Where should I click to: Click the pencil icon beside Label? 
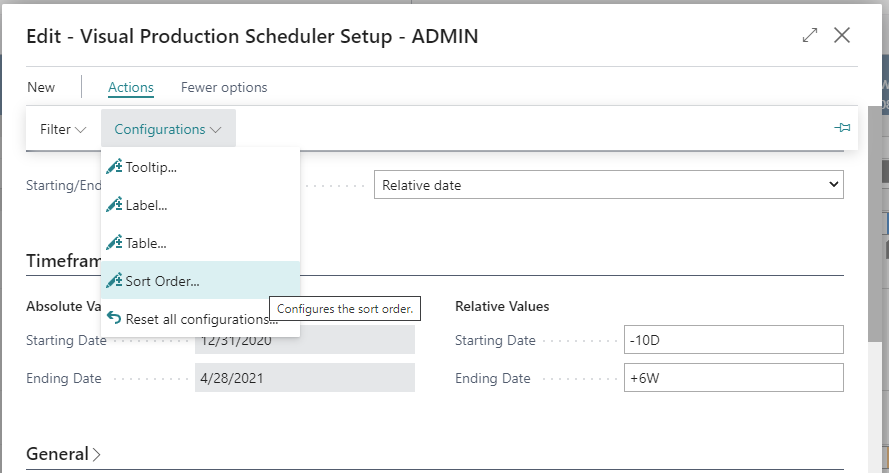115,205
